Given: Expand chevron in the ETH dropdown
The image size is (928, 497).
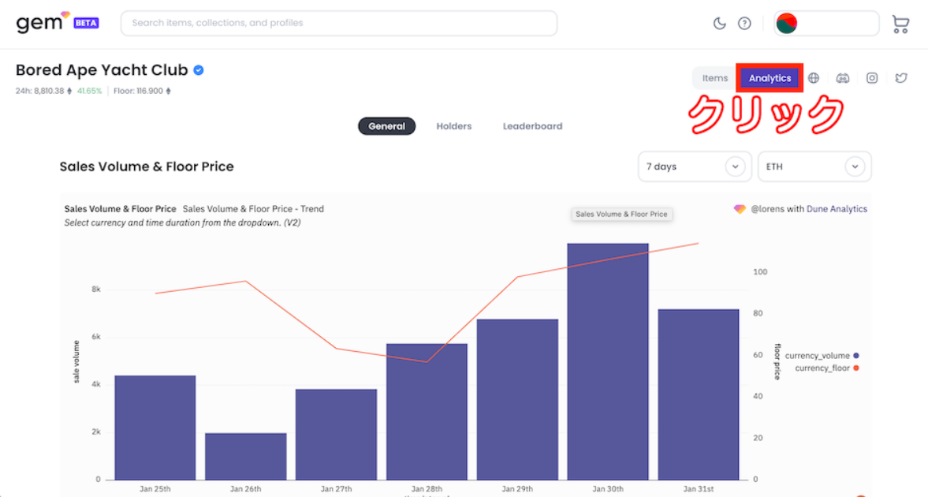Looking at the screenshot, I should click(x=855, y=167).
